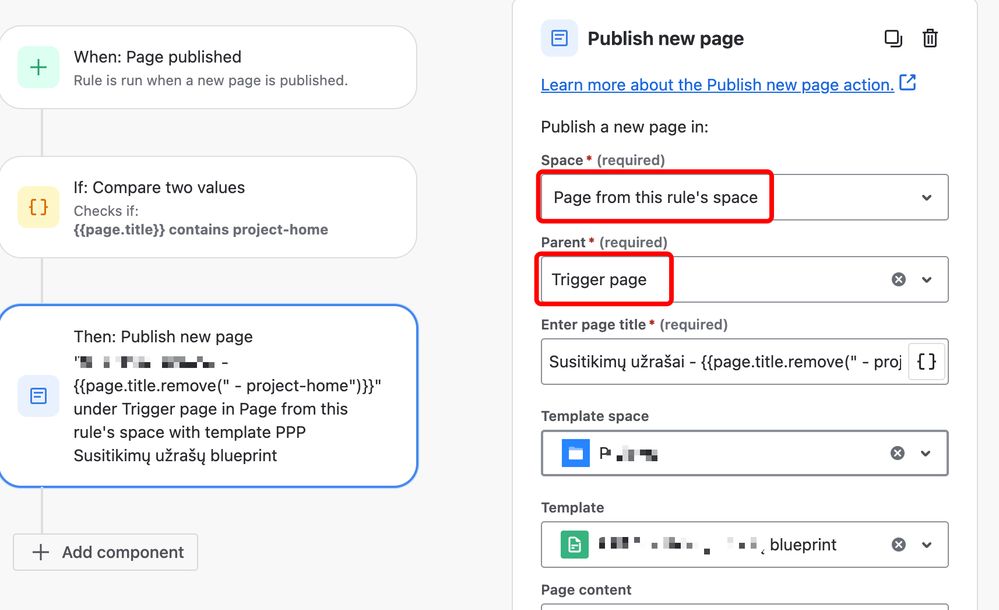Select the When: Page published trigger card
Viewport: 999px width, 610px height.
pos(208,68)
